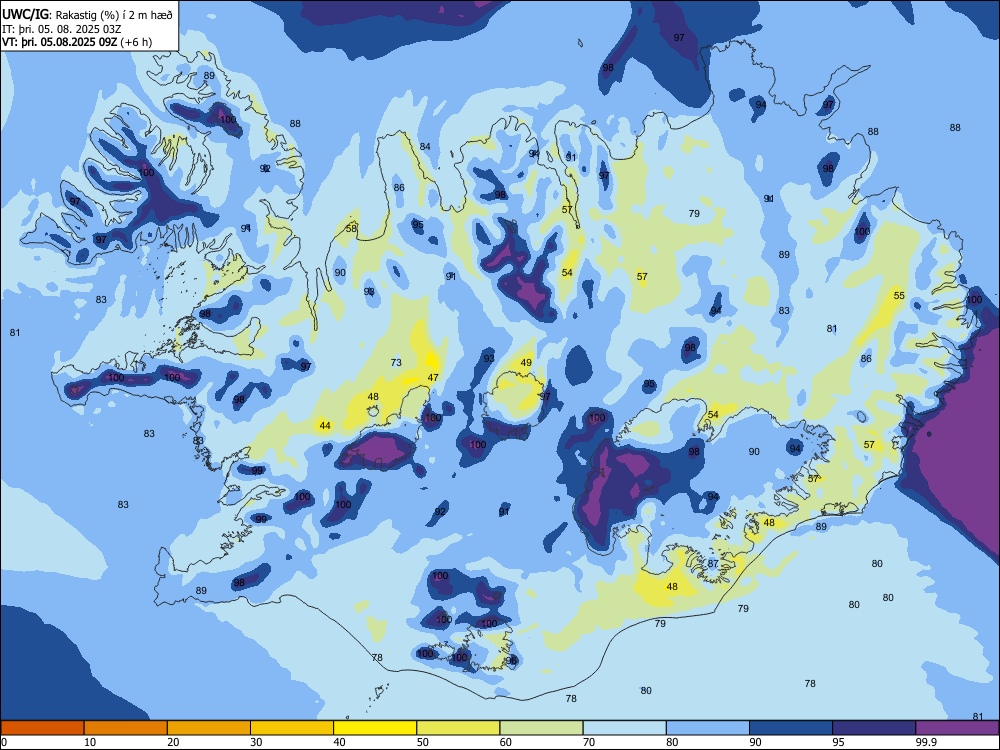Click the humidity value 55 on the map
The height and width of the screenshot is (750, 1000).
(x=899, y=295)
